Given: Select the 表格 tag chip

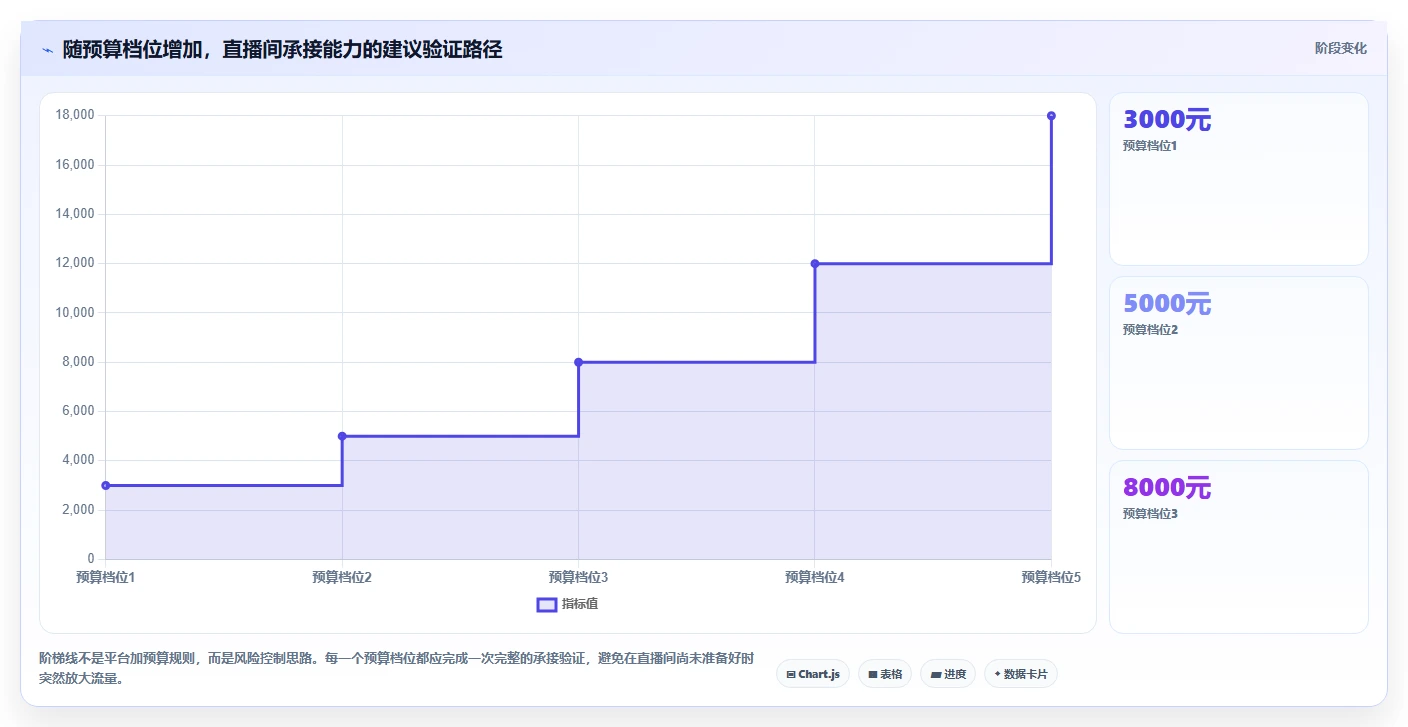Looking at the screenshot, I should point(885,674).
